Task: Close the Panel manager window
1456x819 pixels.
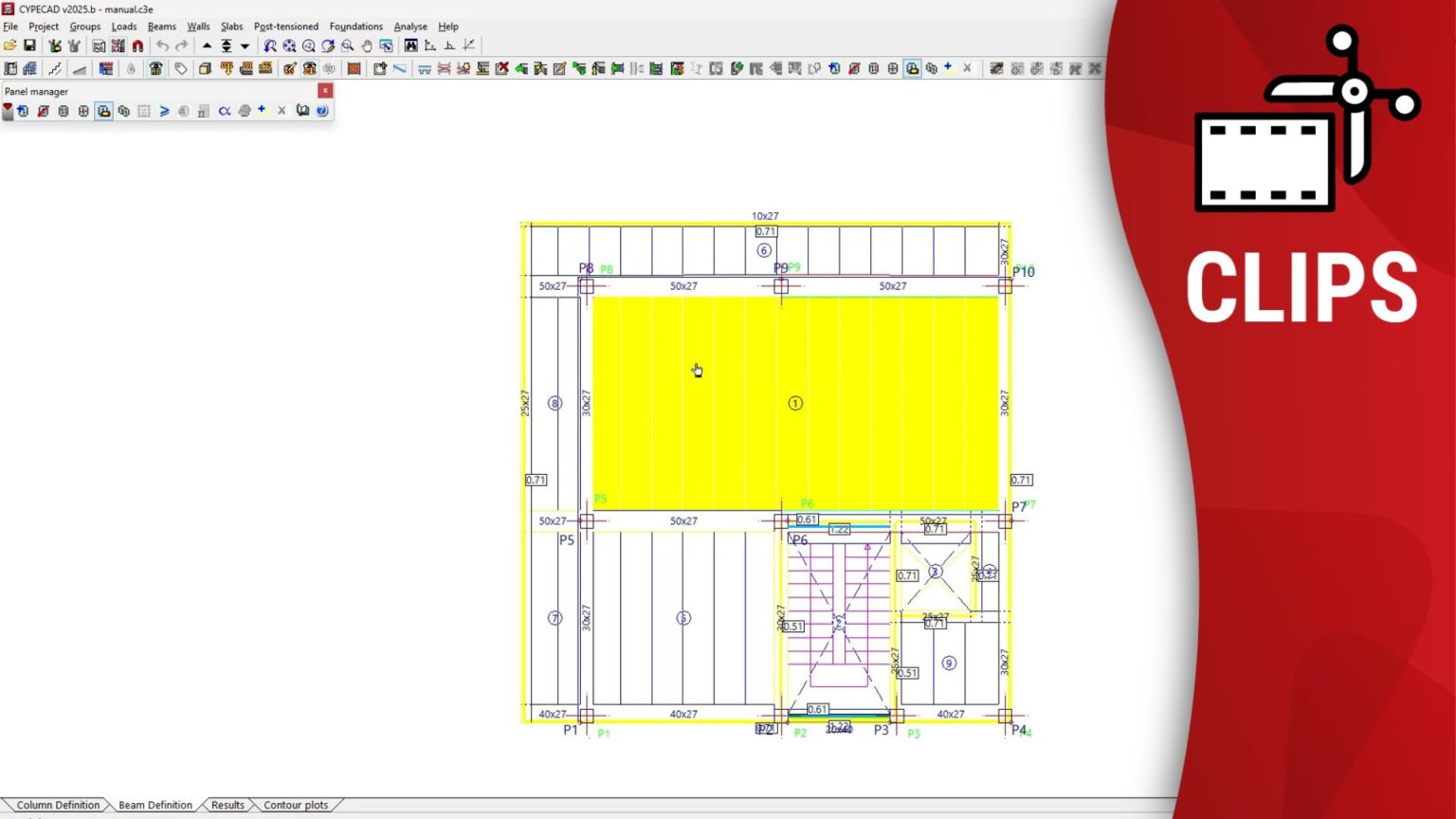Action: 325,91
